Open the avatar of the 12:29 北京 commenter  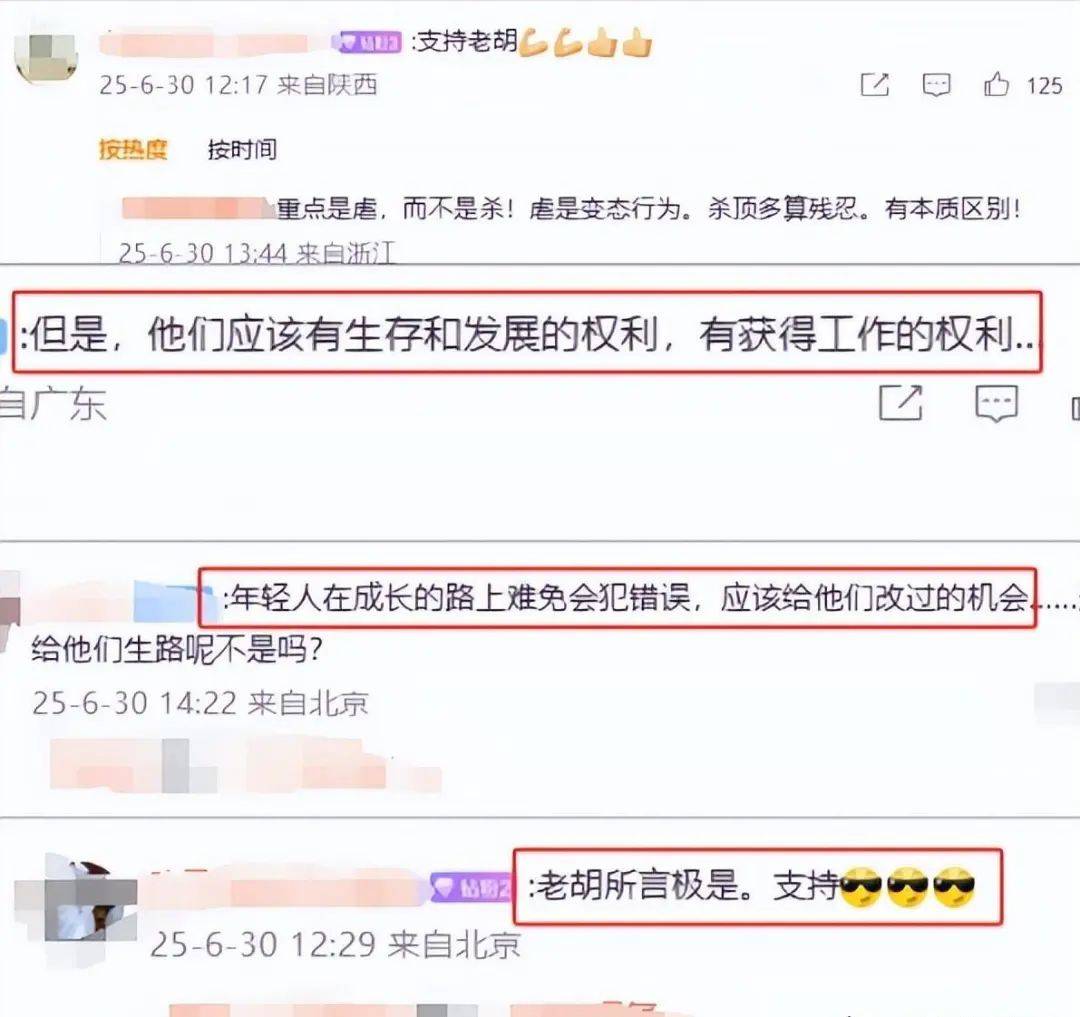[76, 901]
